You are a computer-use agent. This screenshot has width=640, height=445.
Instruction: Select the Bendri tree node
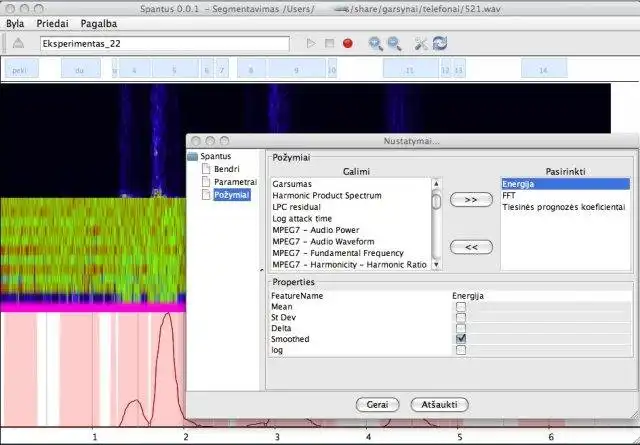226,169
